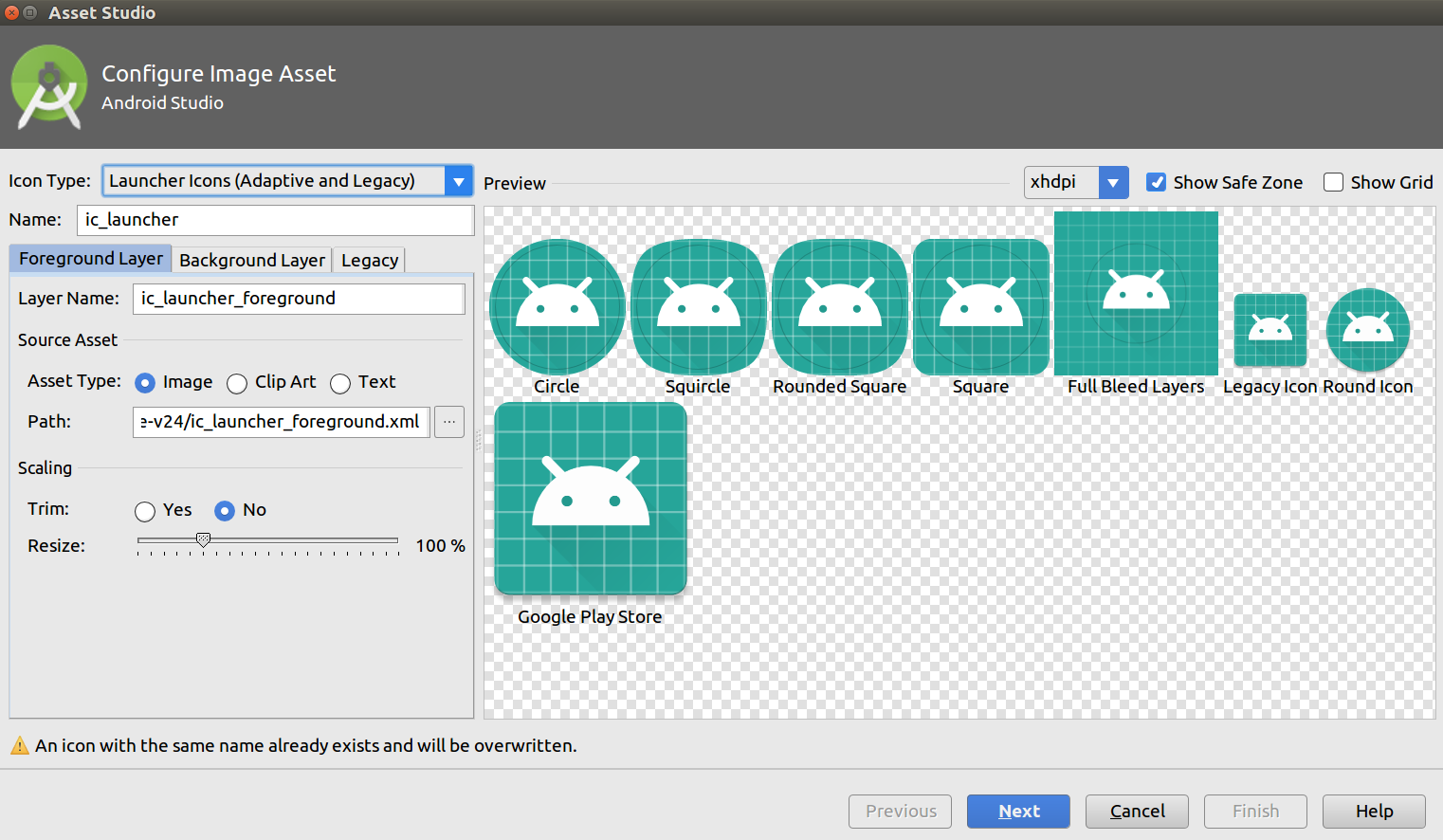The height and width of the screenshot is (840, 1443).
Task: Click the Resize slider handle
Action: [203, 539]
